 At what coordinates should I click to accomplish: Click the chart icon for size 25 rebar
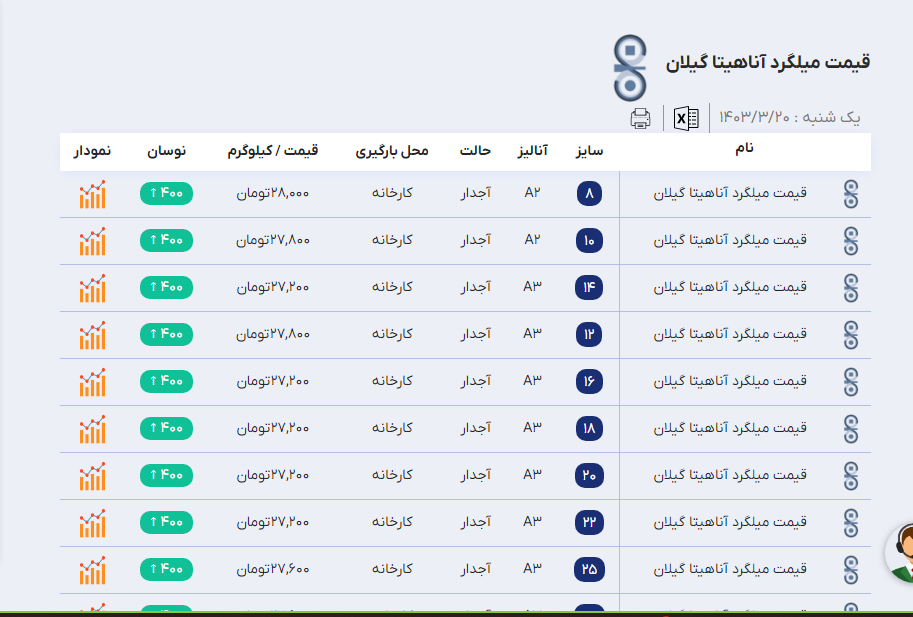92,570
